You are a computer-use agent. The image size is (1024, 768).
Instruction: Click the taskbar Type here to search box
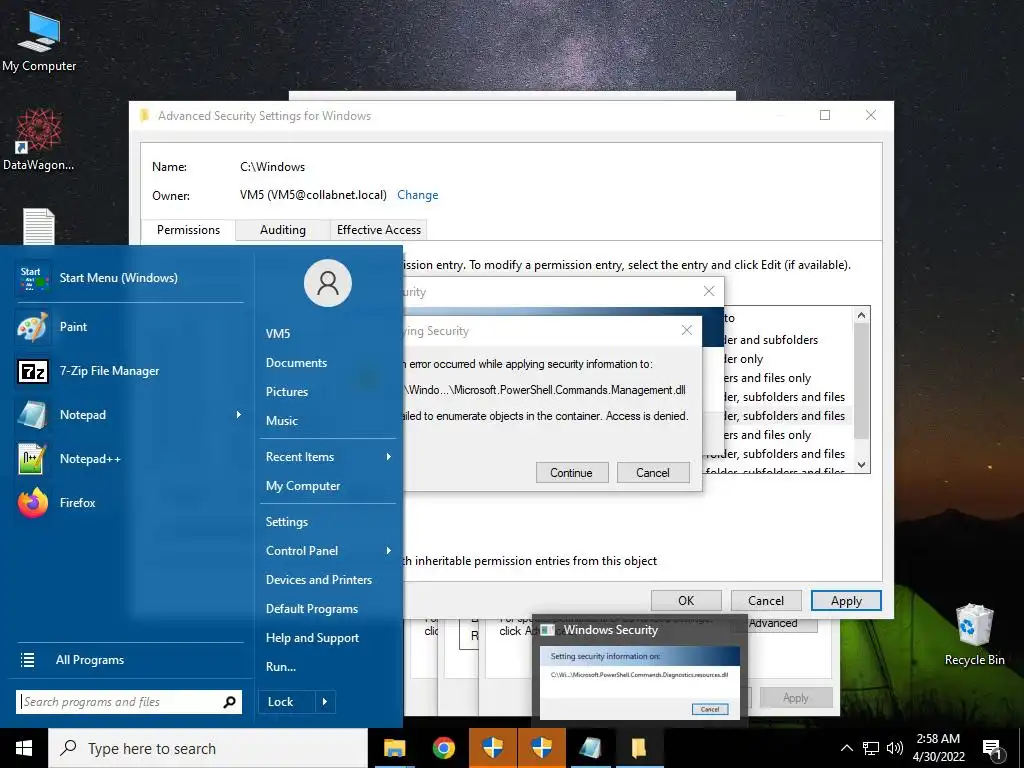click(x=208, y=748)
